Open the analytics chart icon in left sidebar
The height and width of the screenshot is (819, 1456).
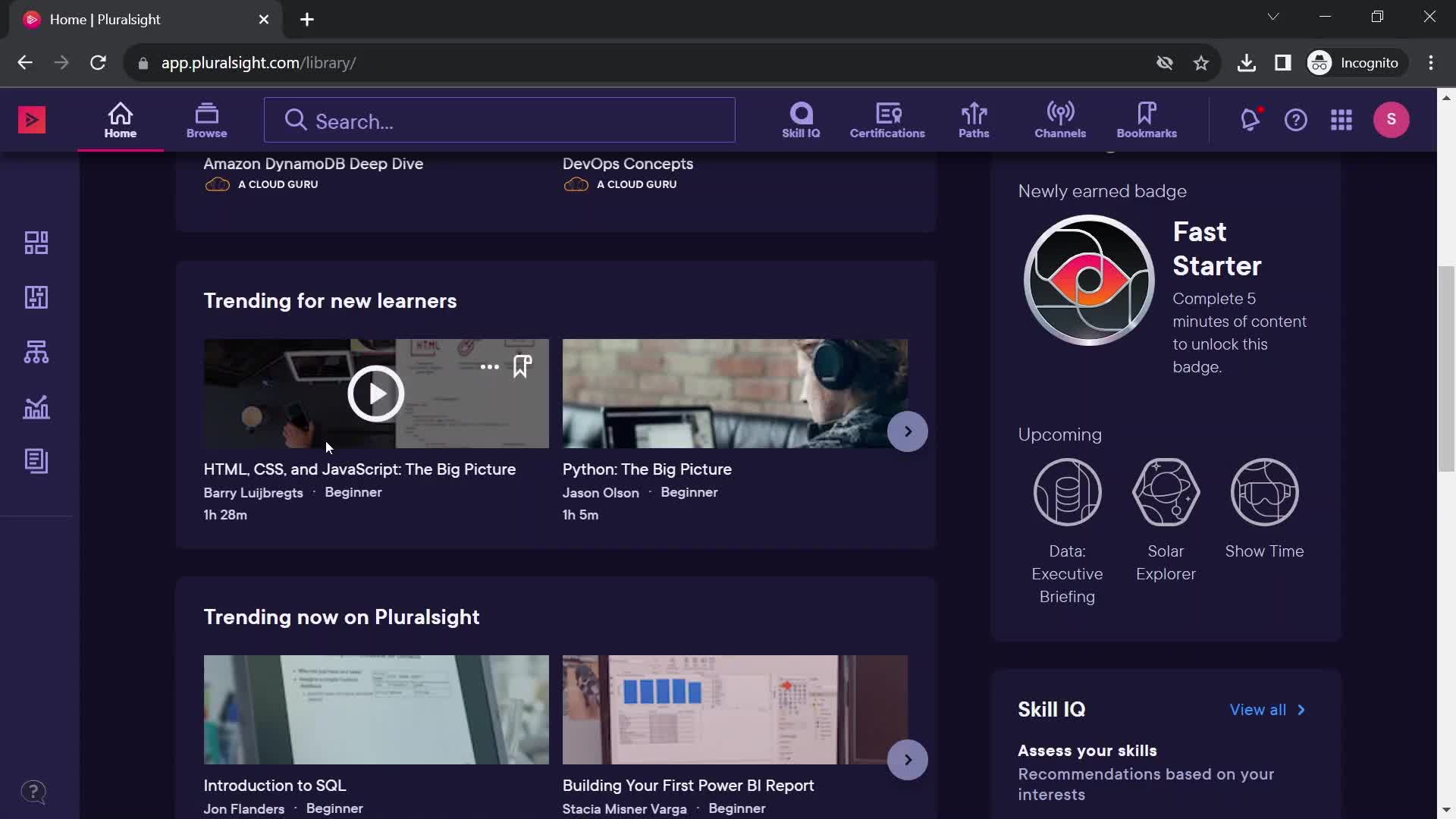coord(36,407)
